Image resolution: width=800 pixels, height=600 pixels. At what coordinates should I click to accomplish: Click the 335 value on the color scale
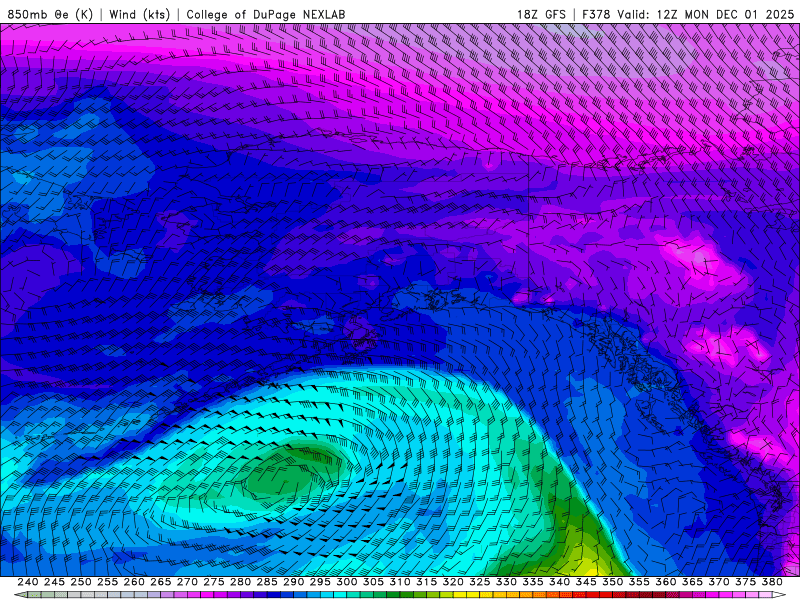pos(533,582)
